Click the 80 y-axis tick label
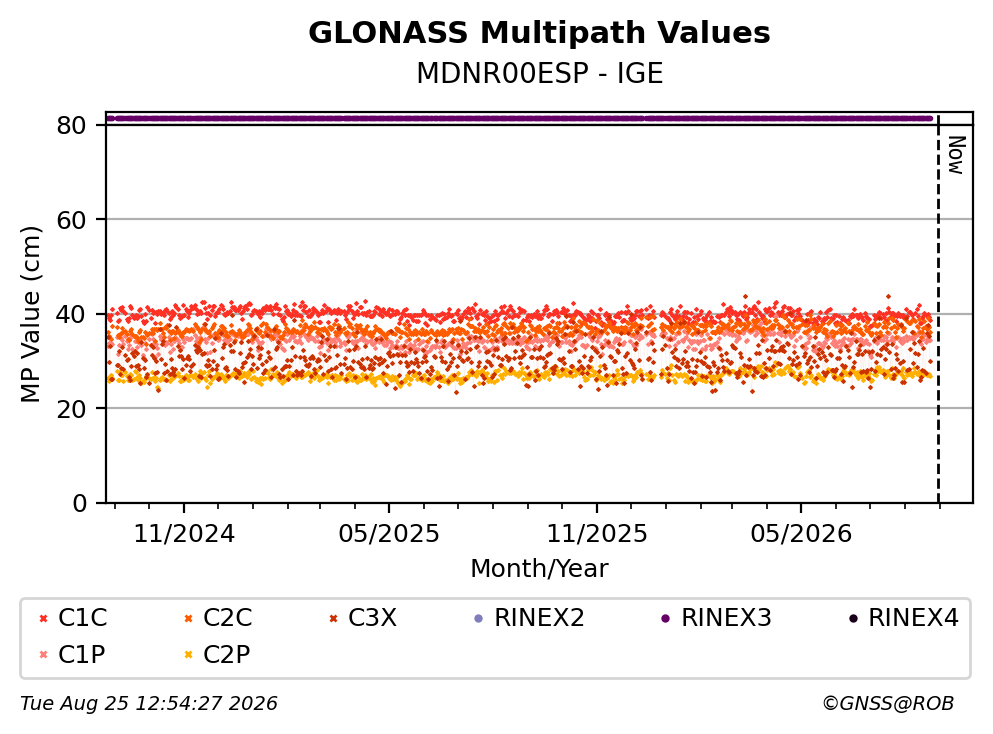Screen dimensions: 993x734 point(72,125)
